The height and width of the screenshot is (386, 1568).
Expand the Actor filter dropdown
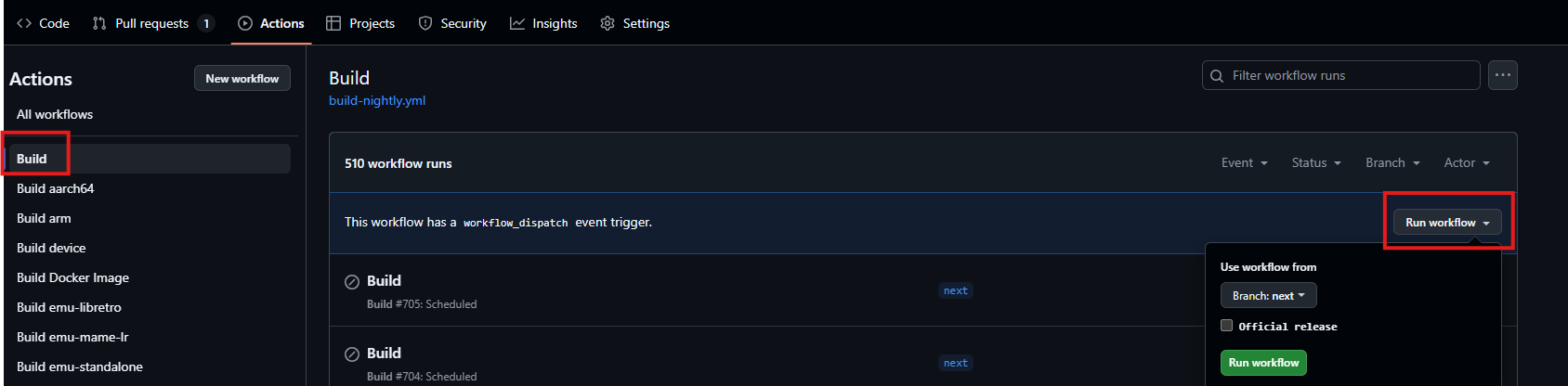[x=1467, y=163]
